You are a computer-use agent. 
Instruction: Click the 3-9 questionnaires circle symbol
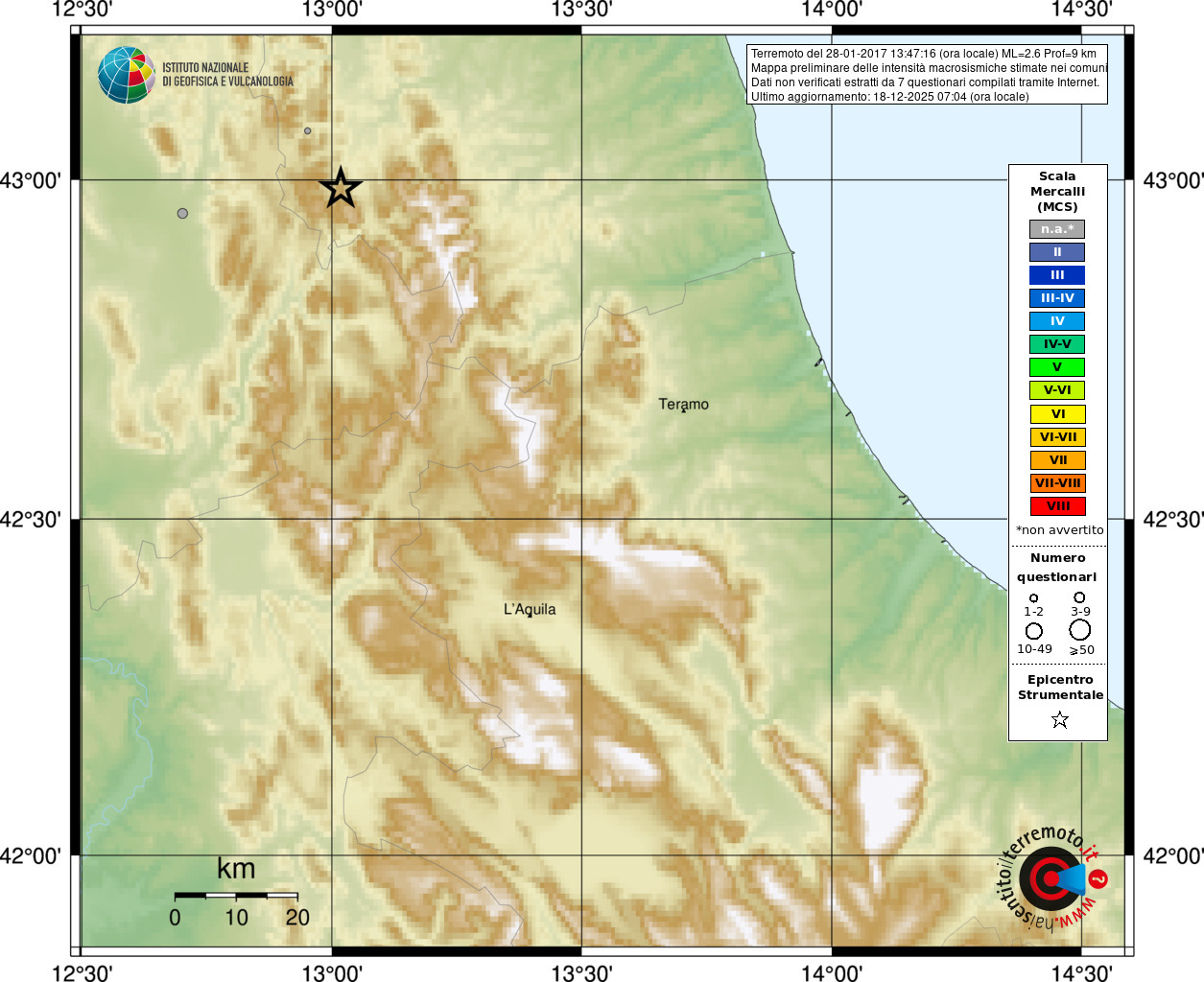point(1079,596)
